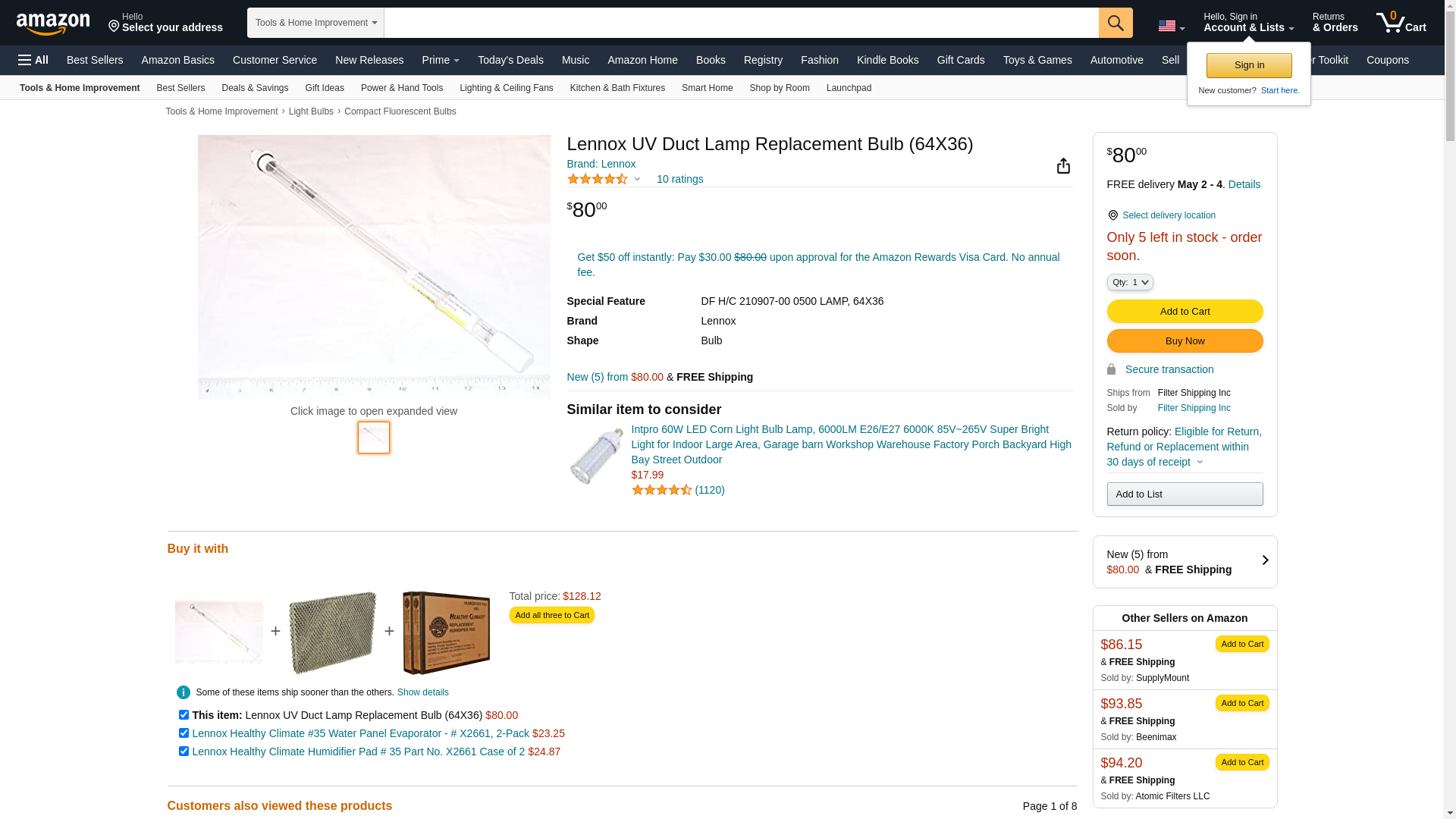Click the location pin delivery icon

[x=1112, y=215]
